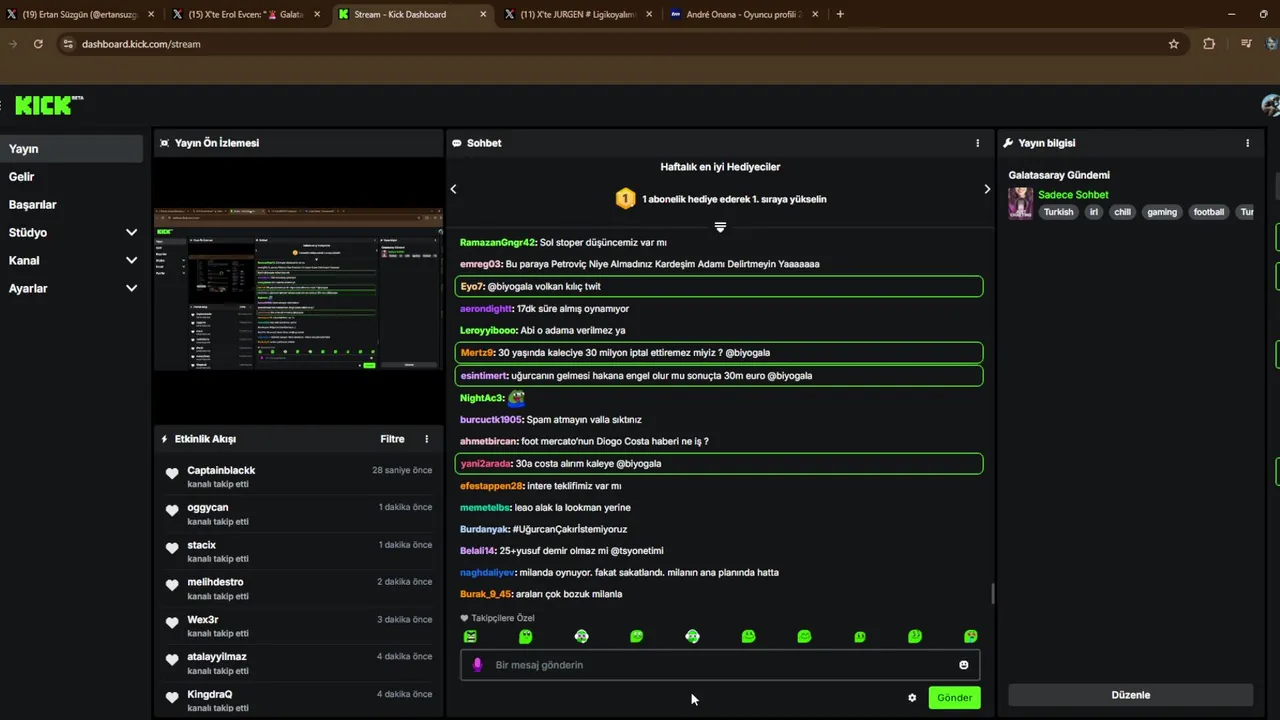Click the Yayın Ön İzlemesi panel icon

pos(165,143)
